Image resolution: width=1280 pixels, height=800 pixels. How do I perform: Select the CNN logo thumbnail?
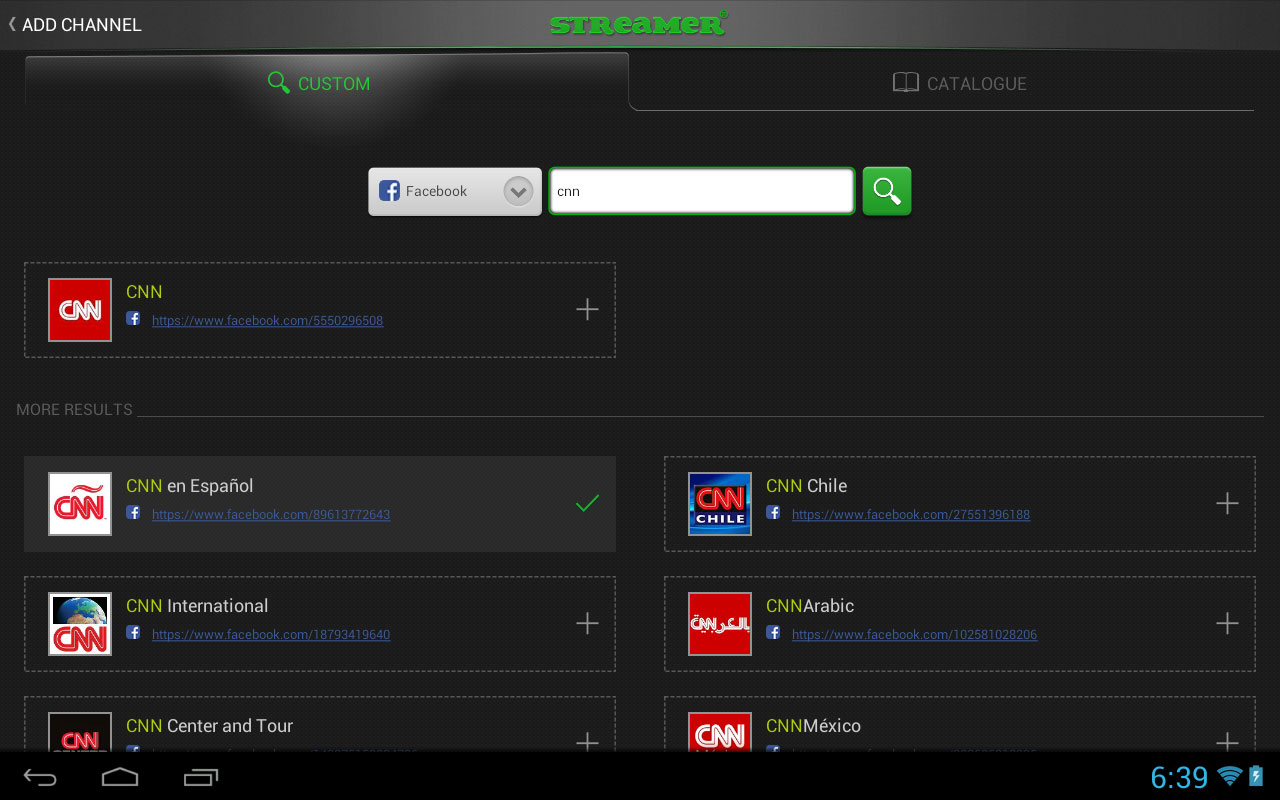[x=80, y=310]
